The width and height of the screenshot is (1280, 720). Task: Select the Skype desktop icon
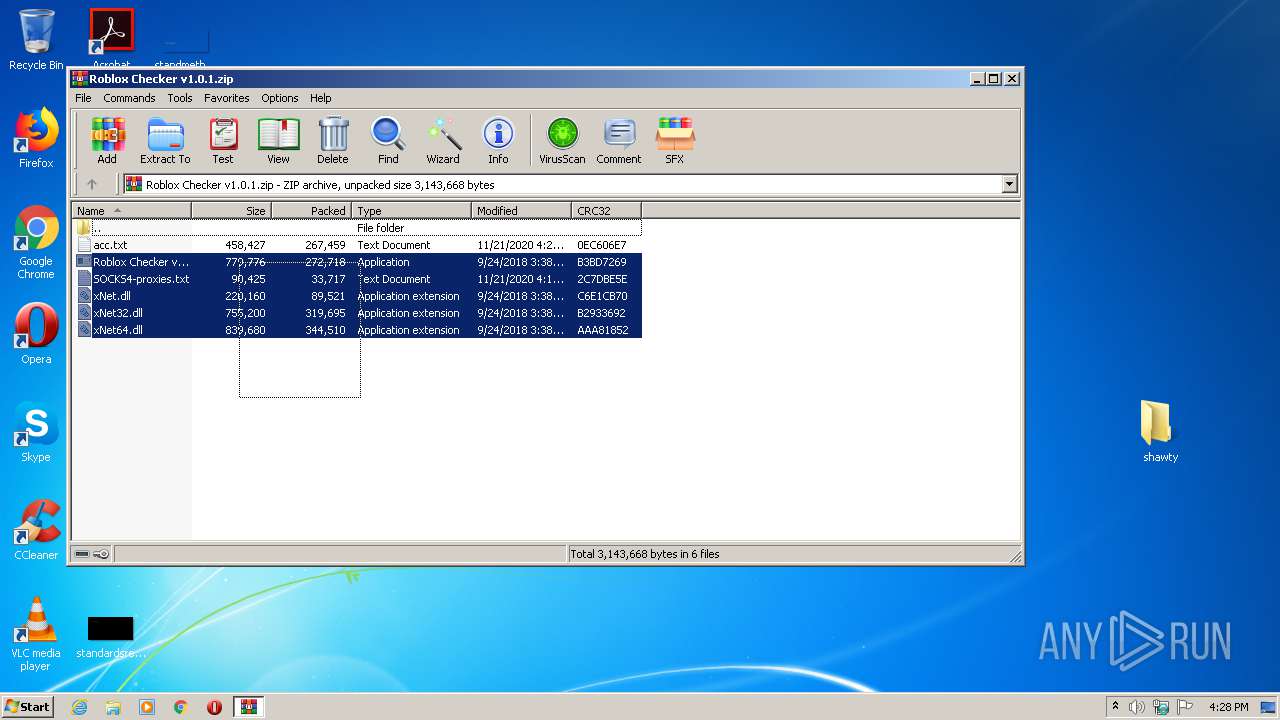[36, 432]
